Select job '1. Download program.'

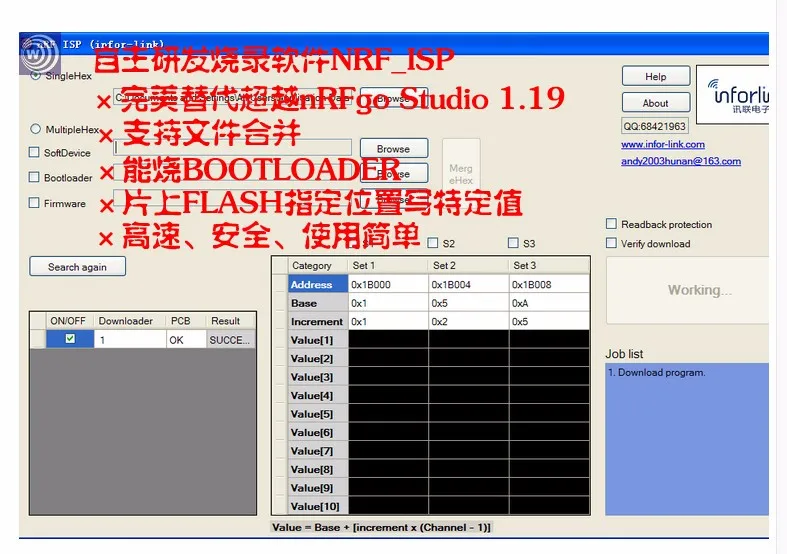click(x=657, y=372)
